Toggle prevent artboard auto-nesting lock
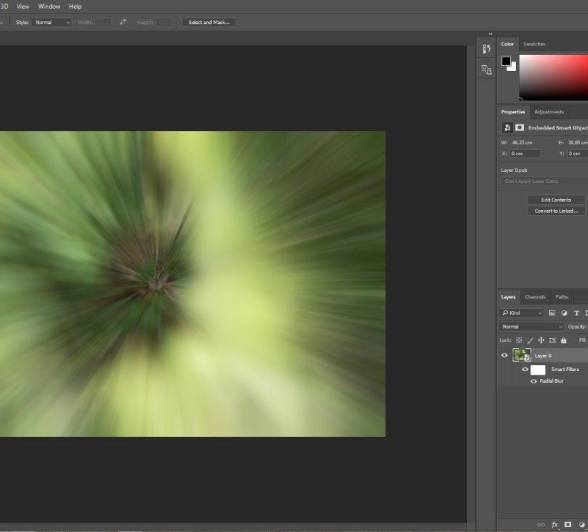Screen dimensions: 588x532 (x=552, y=340)
